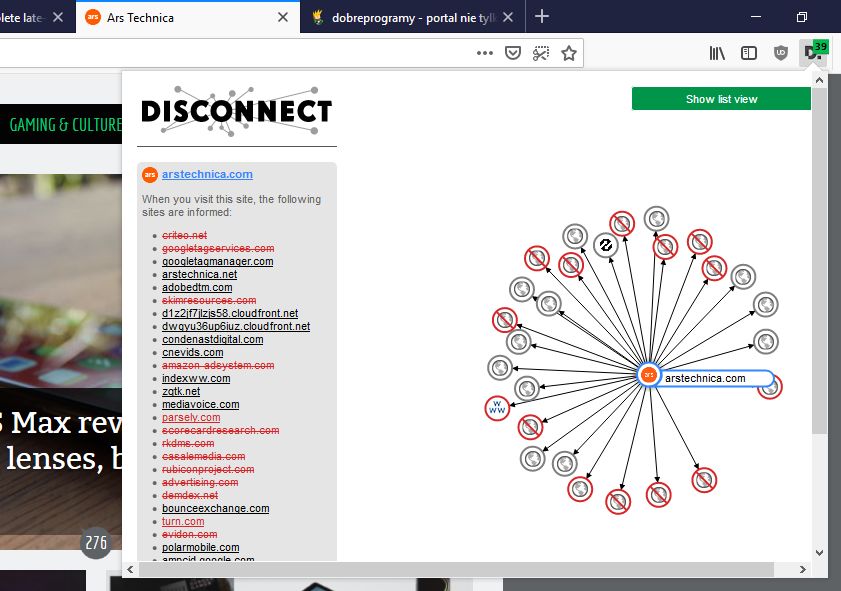Click the WWW node in the graph
The width and height of the screenshot is (841, 591).
tap(497, 408)
